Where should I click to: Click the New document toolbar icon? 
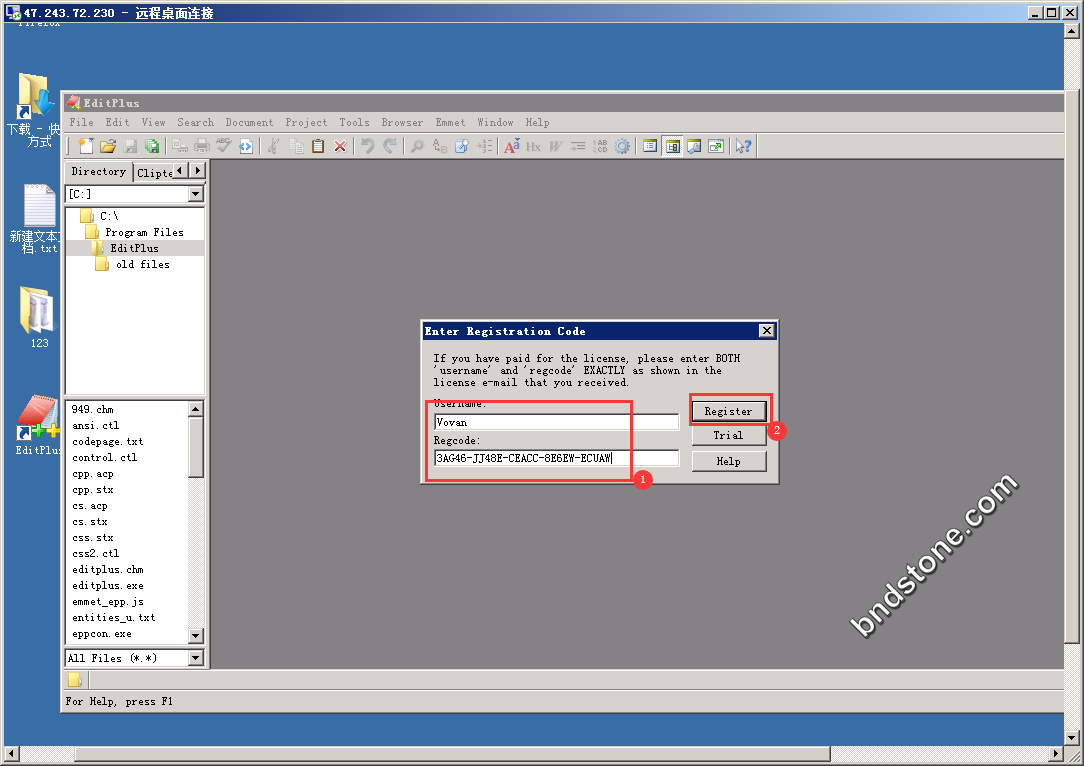[x=87, y=146]
